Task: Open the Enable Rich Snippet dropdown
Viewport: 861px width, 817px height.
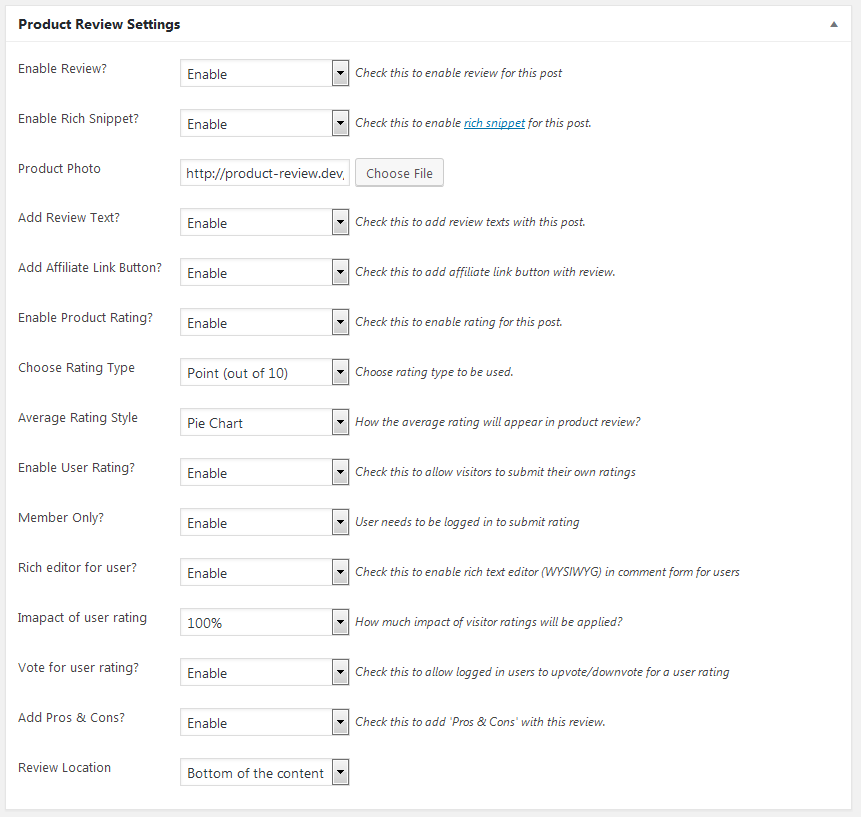Action: pos(264,124)
